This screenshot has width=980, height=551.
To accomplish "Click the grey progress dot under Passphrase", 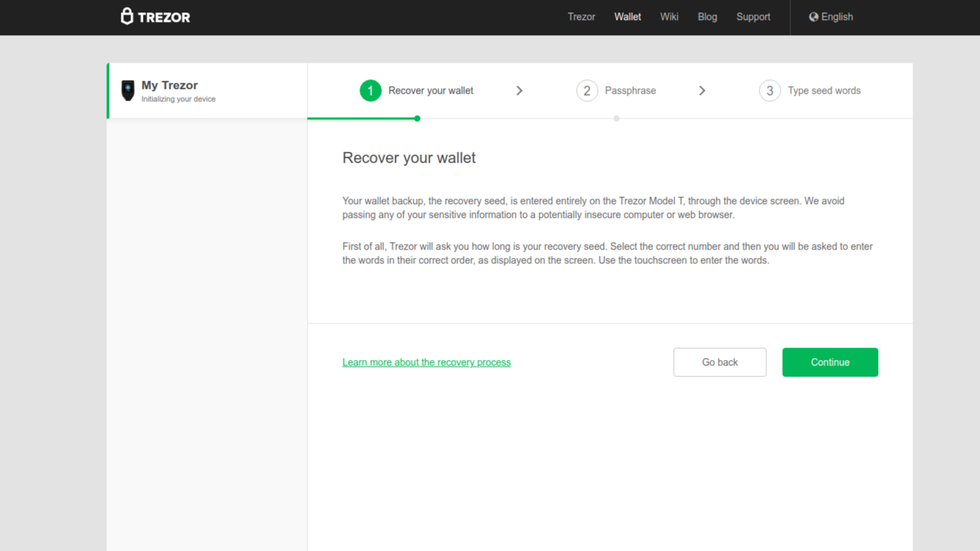I will pyautogui.click(x=616, y=118).
